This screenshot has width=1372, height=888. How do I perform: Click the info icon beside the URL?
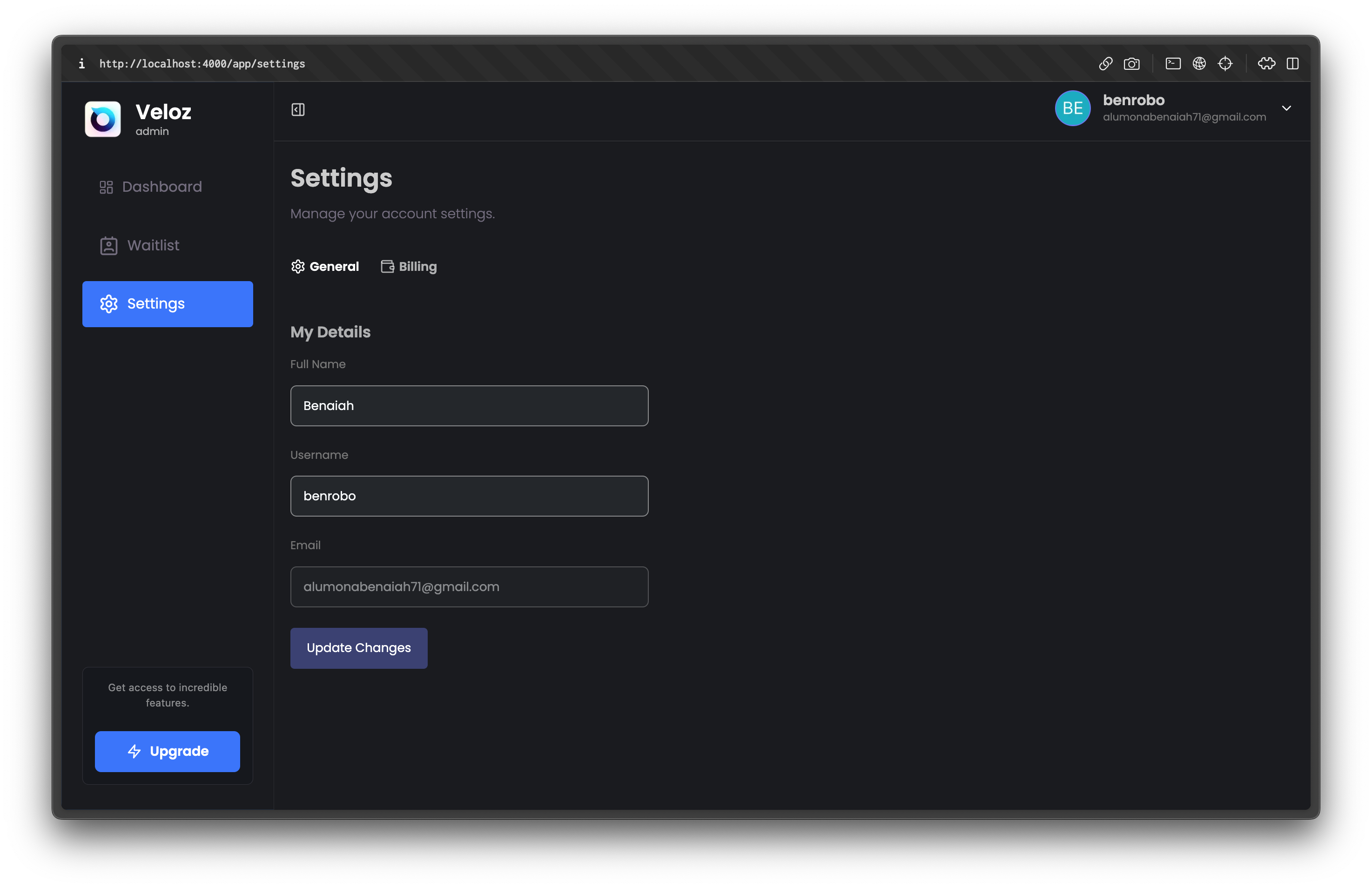(x=82, y=63)
